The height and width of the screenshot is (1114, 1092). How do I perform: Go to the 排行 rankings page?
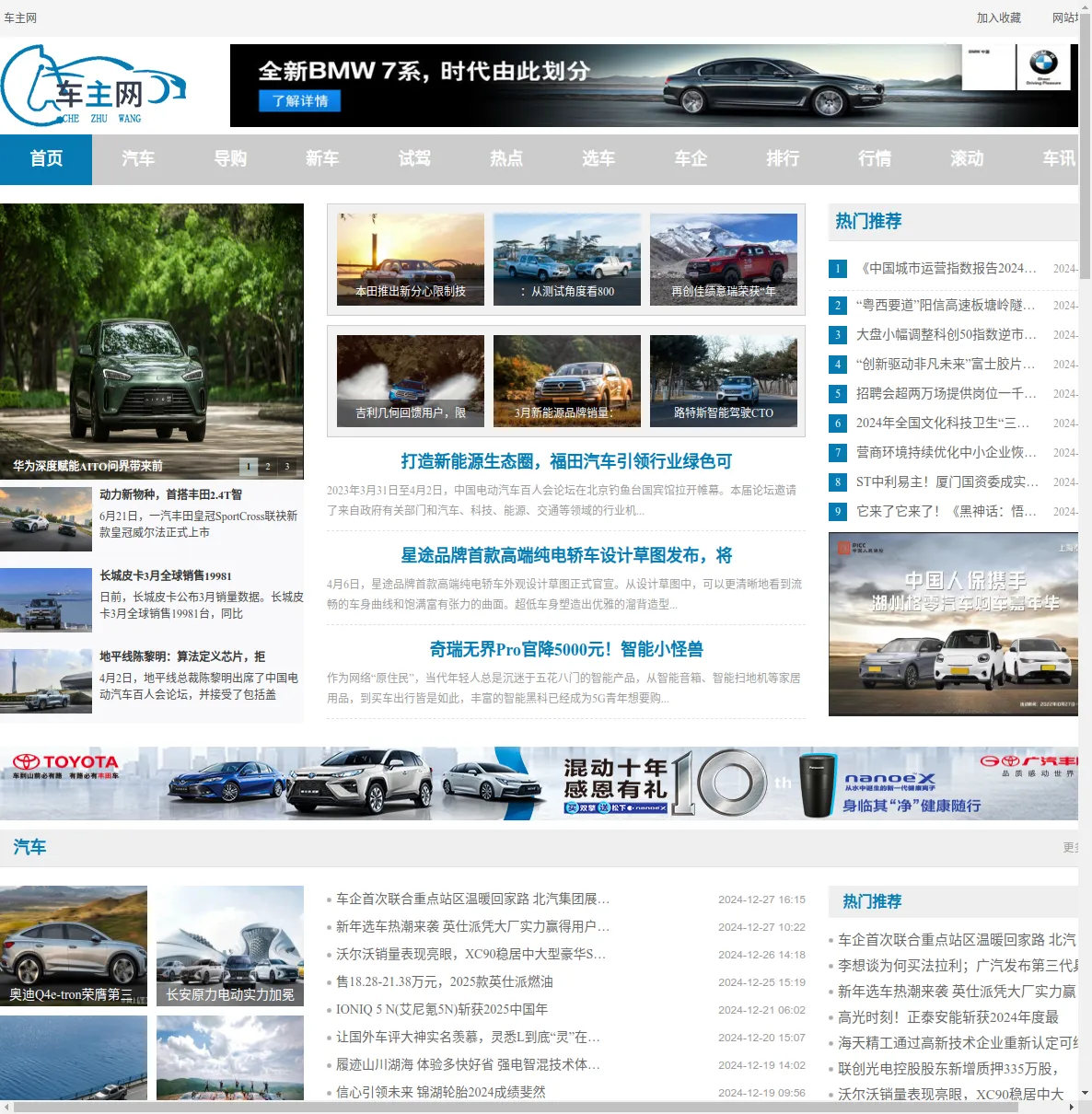tap(783, 159)
